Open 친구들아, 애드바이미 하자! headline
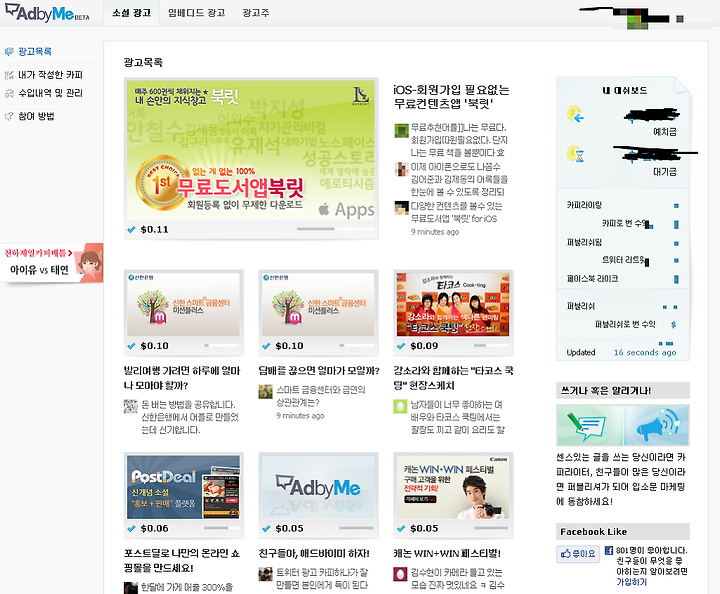Image resolution: width=720 pixels, height=594 pixels. click(x=314, y=554)
